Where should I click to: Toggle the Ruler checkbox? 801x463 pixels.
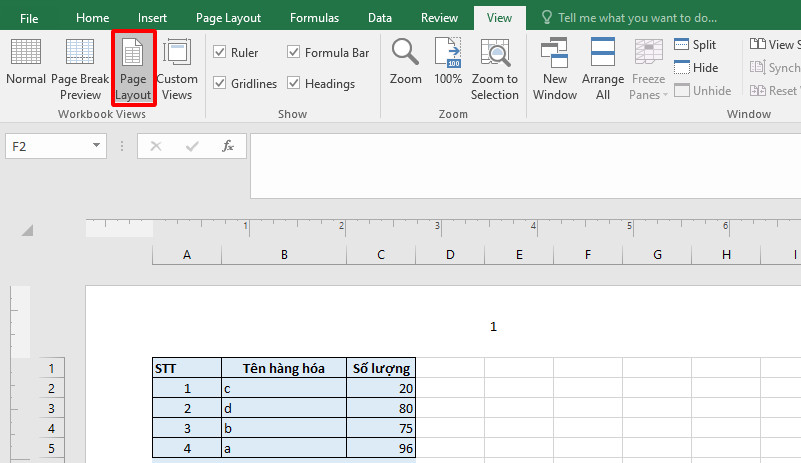(220, 52)
